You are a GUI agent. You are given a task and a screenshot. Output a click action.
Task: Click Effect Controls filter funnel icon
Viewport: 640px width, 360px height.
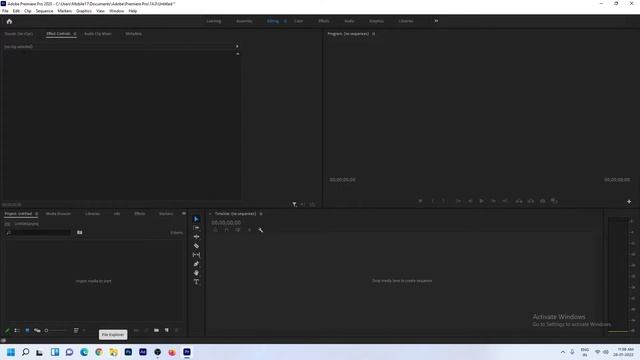[x=294, y=204]
